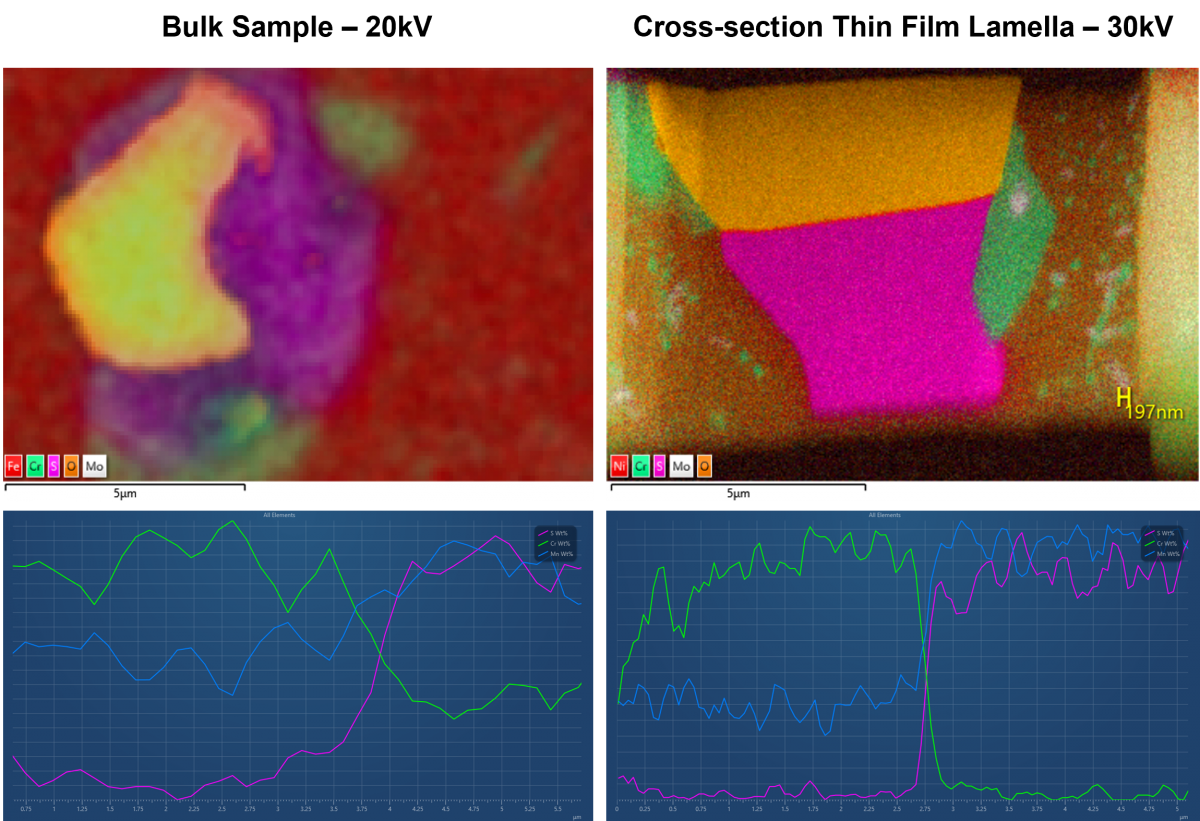Toggle the Cr Wt% line in left chart legend
1200x821 pixels.
558,543
